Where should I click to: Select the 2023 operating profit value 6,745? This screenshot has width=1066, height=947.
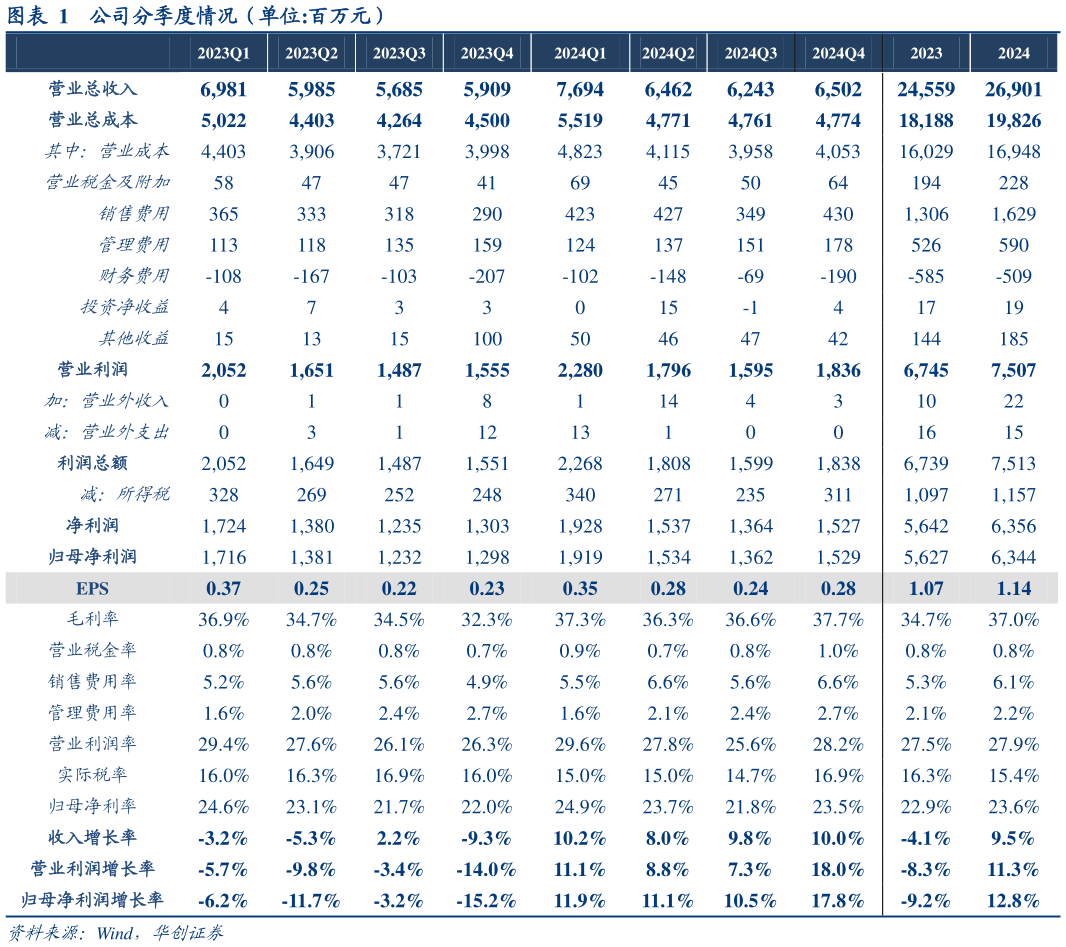926,371
